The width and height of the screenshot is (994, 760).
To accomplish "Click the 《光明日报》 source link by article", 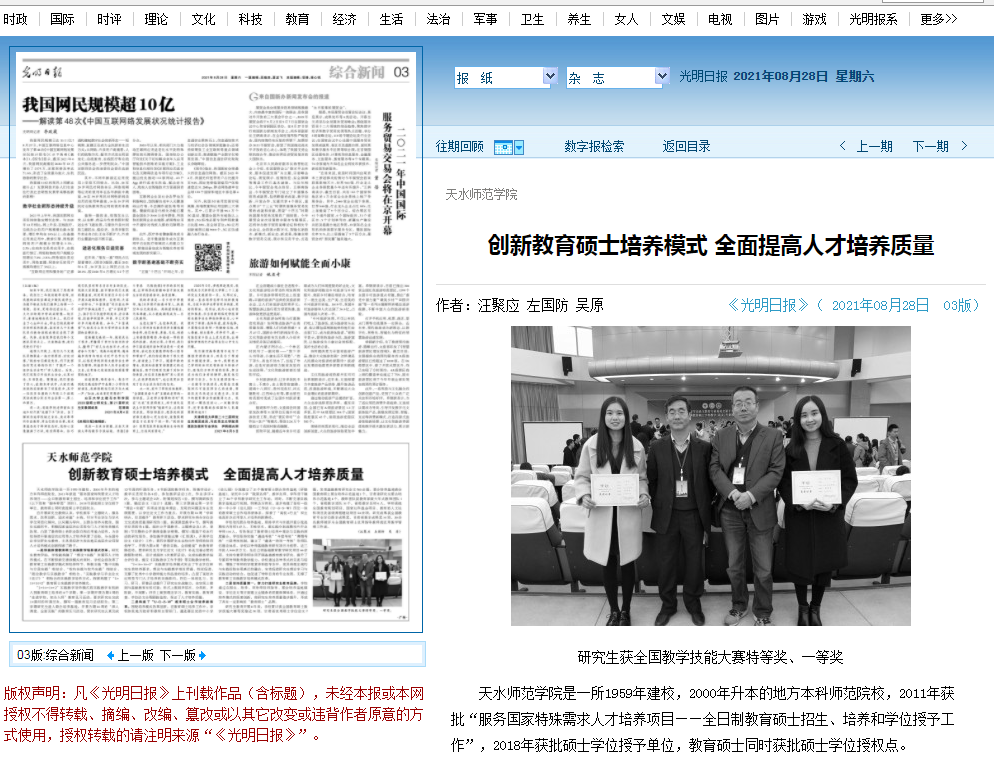I will click(x=767, y=305).
